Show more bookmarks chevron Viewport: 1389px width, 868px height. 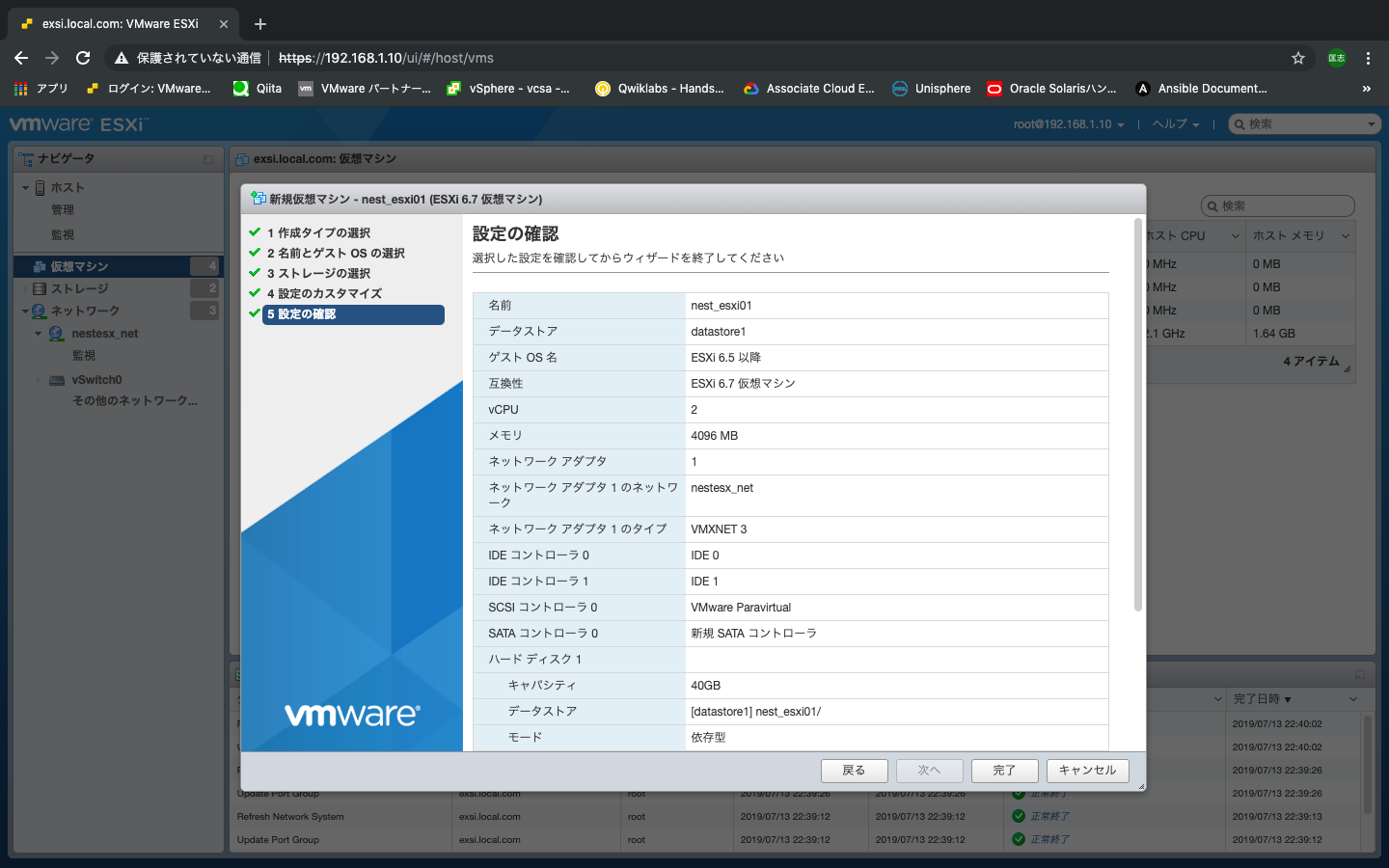(1366, 89)
